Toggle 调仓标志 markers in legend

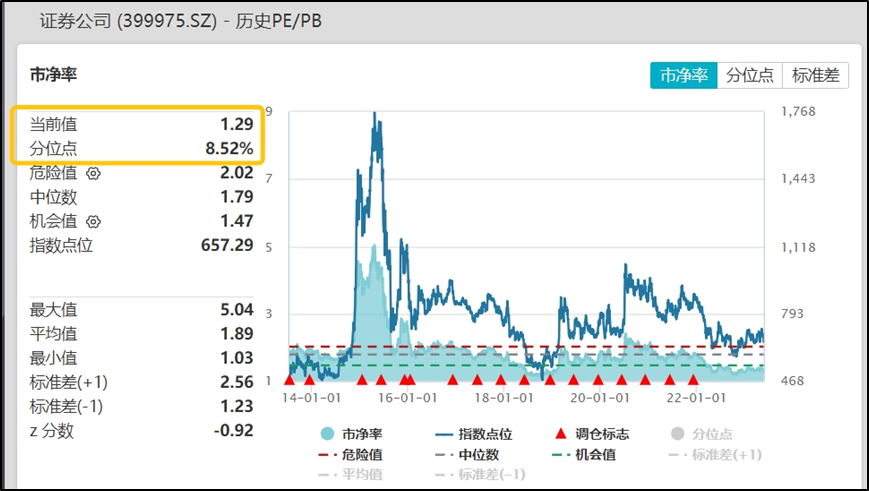tap(591, 434)
